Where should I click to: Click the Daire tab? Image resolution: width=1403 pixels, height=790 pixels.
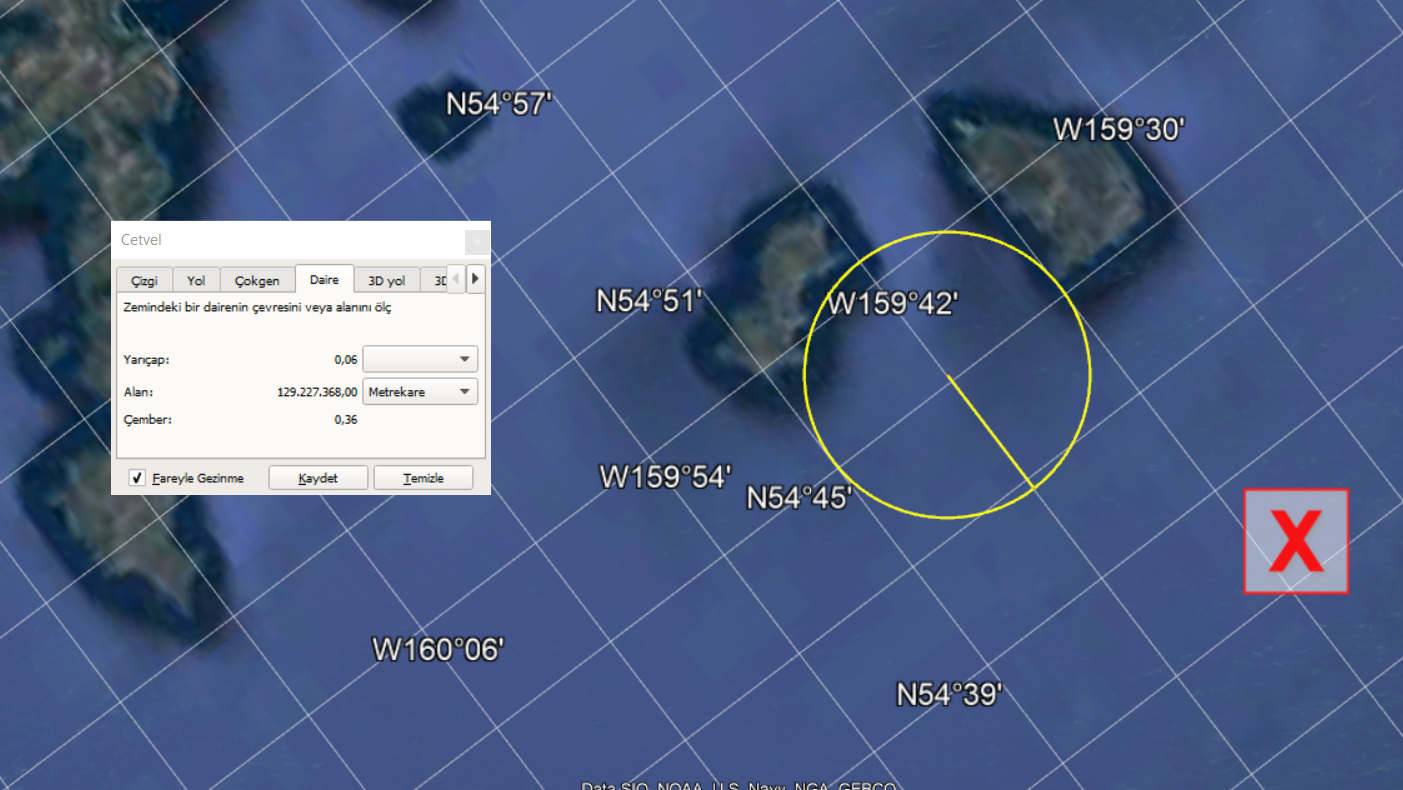click(324, 279)
